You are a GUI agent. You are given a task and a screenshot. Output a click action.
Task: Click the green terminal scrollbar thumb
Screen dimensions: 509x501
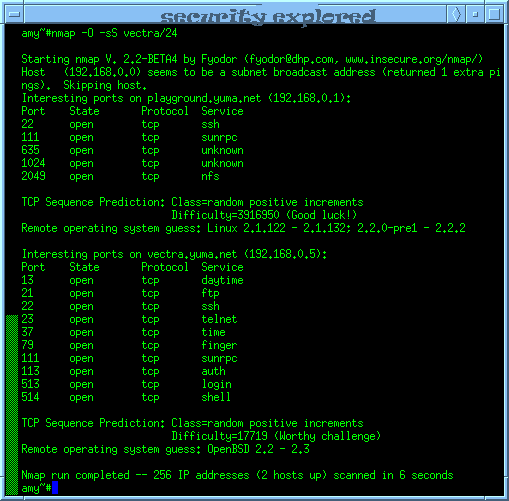pos(12,405)
